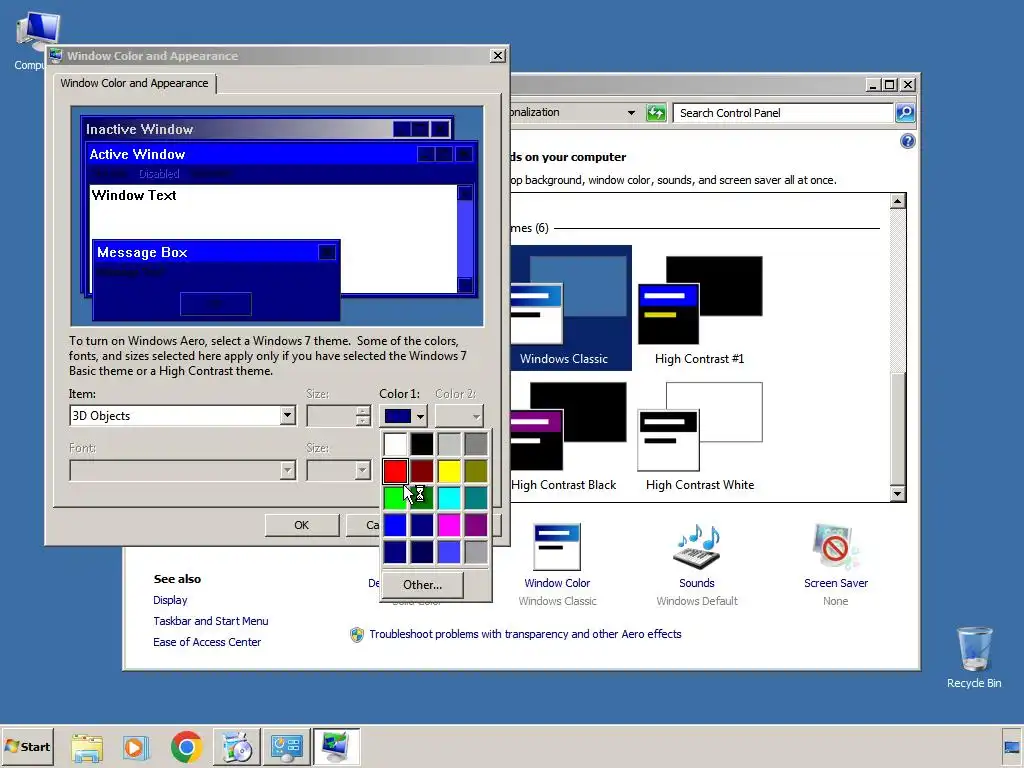Click the themes list scroll-up arrow

pos(898,201)
